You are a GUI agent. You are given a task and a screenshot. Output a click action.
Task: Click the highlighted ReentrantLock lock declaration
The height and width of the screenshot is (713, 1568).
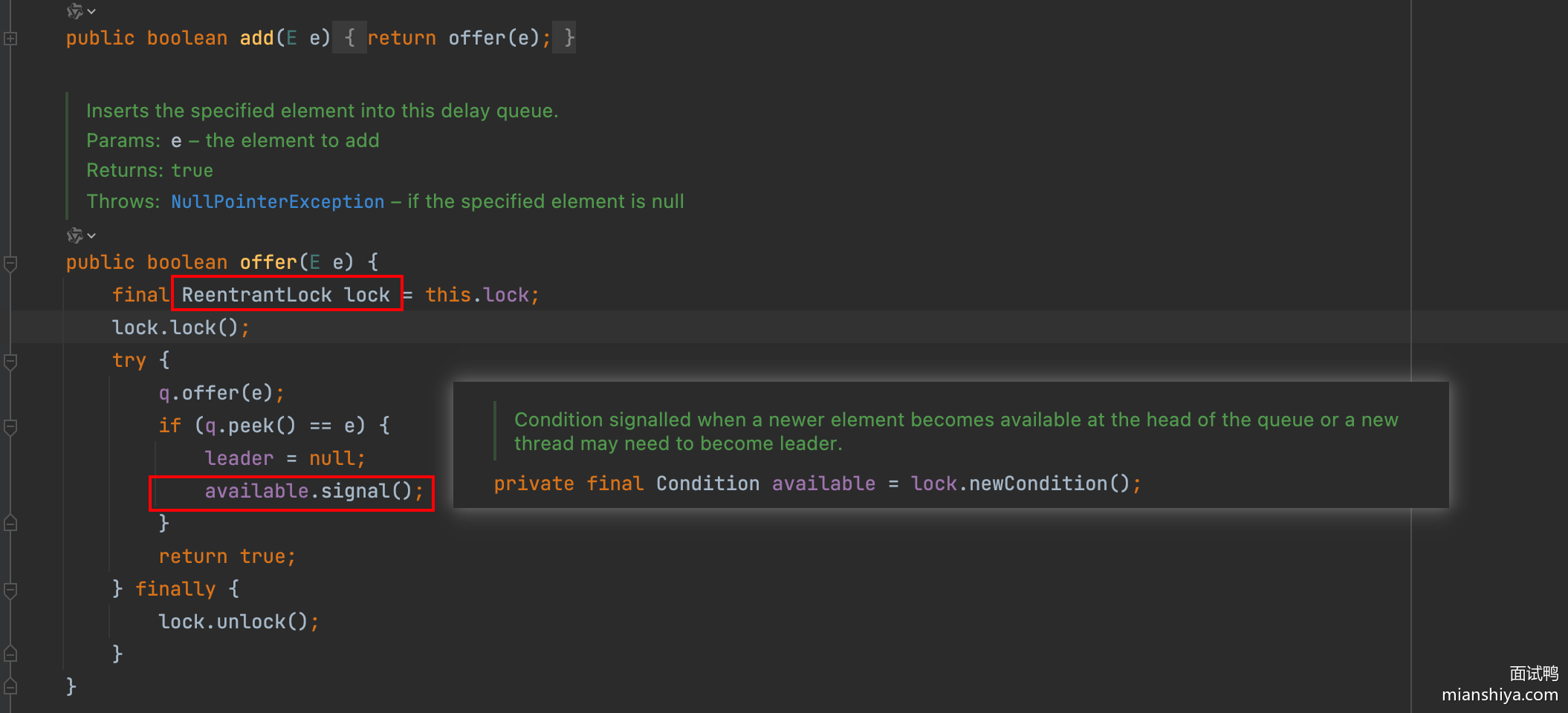pyautogui.click(x=286, y=295)
